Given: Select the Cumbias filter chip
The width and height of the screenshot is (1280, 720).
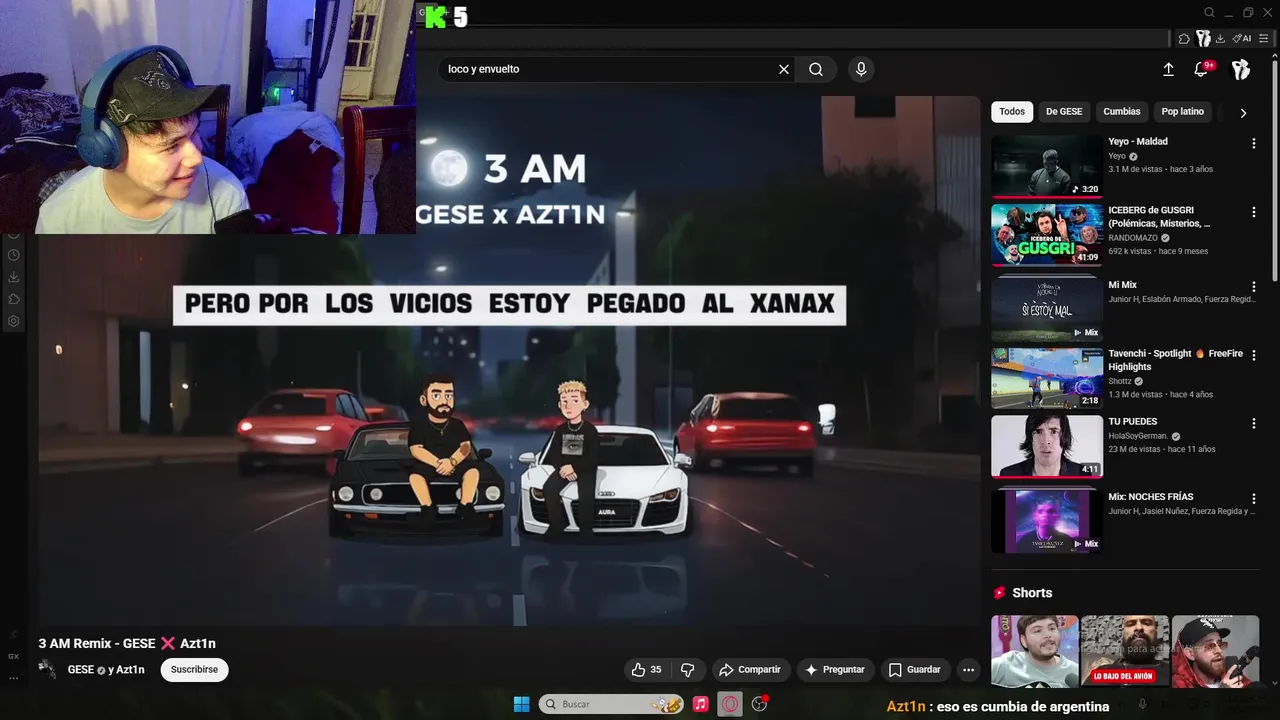Looking at the screenshot, I should pos(1122,111).
